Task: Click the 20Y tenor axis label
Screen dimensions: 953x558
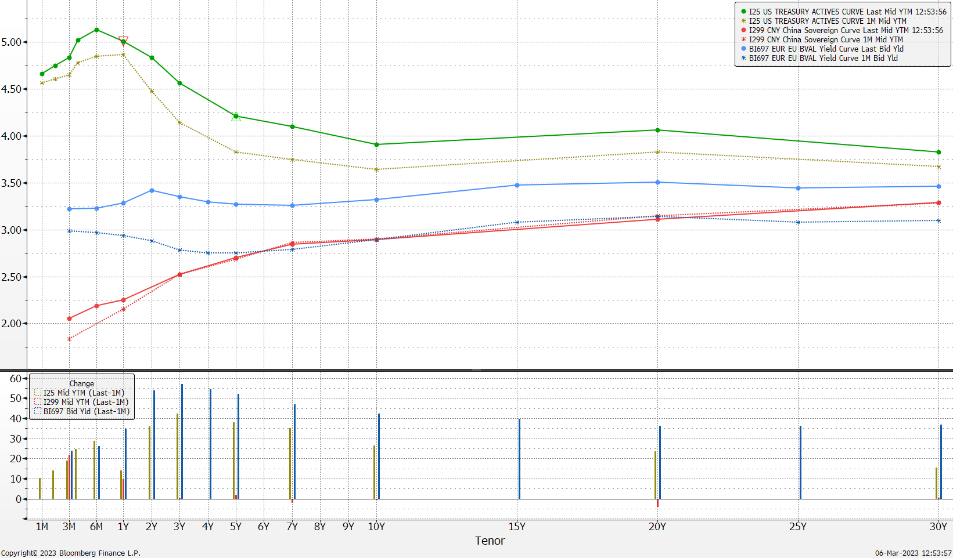Action: tap(658, 526)
